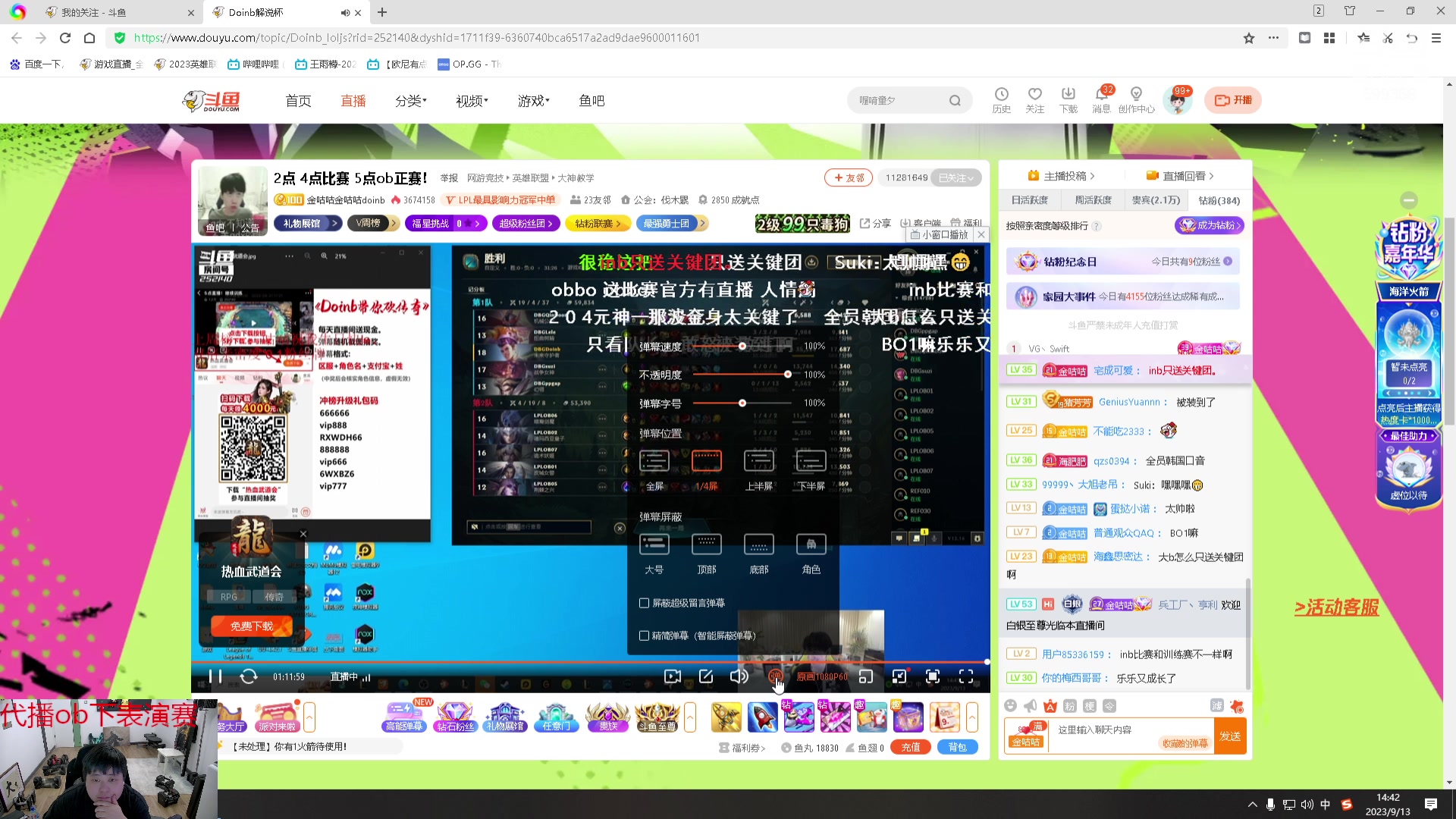The height and width of the screenshot is (819, 1456).
Task: Click 成为钻粉 button
Action: [x=1210, y=225]
